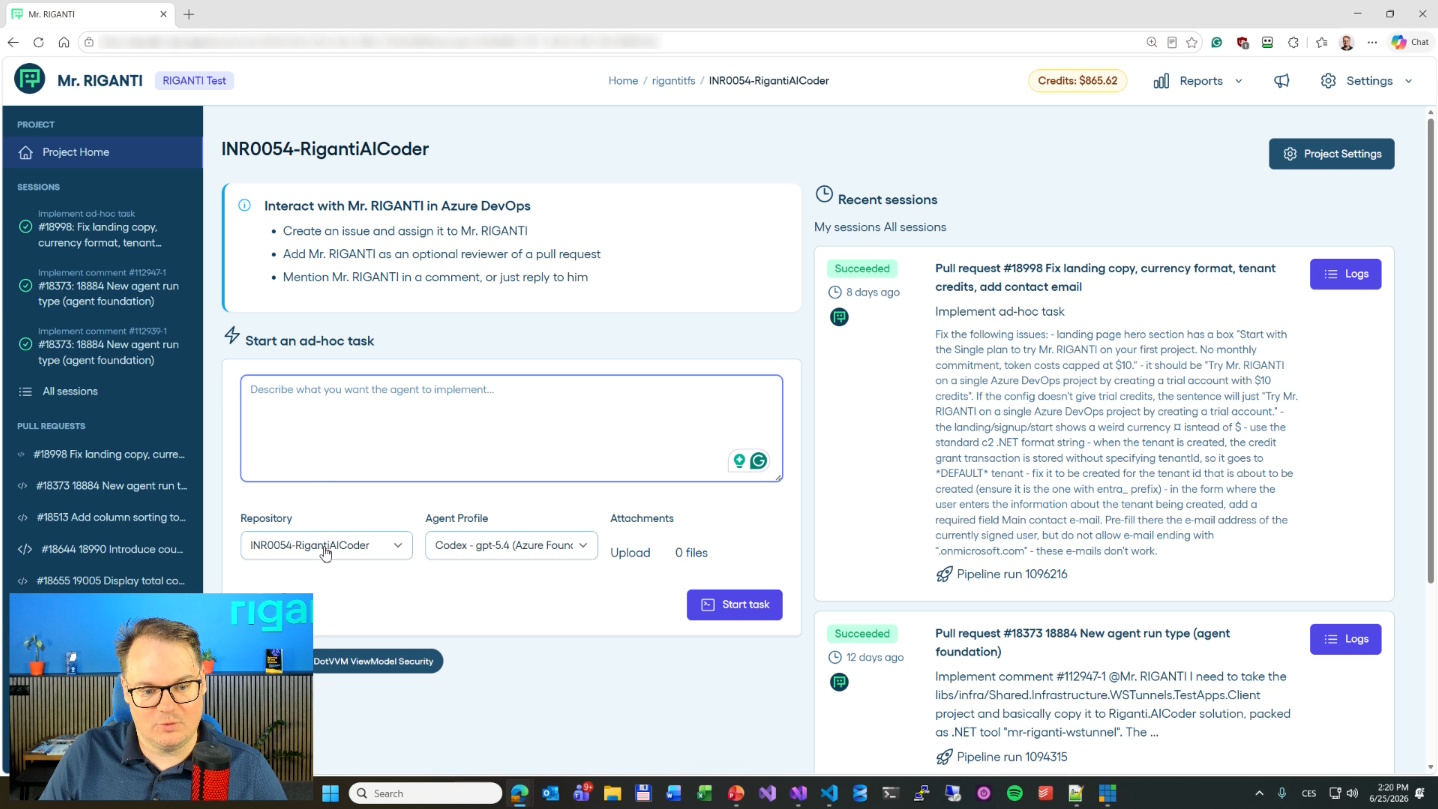Open a new browser tab
1438x809 pixels.
189,14
